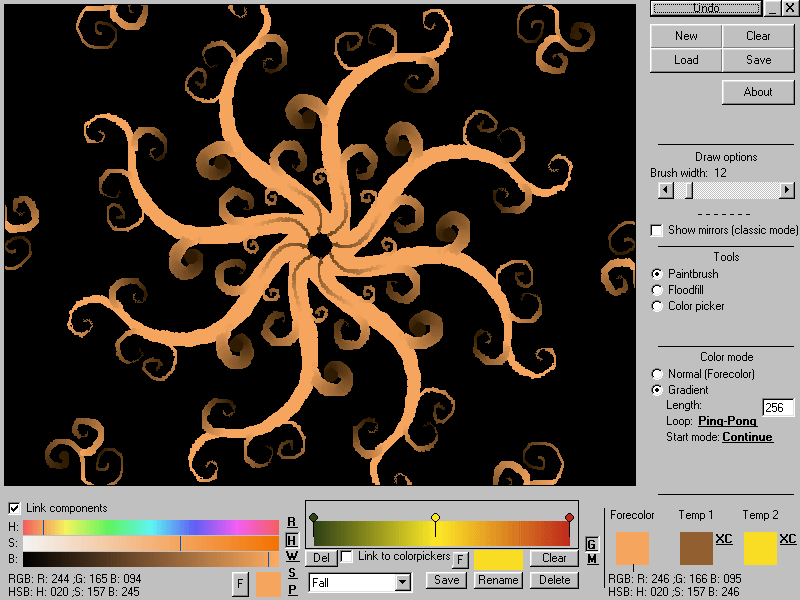Click the G button right of the gradient bar
800x600 pixels.
(591, 543)
